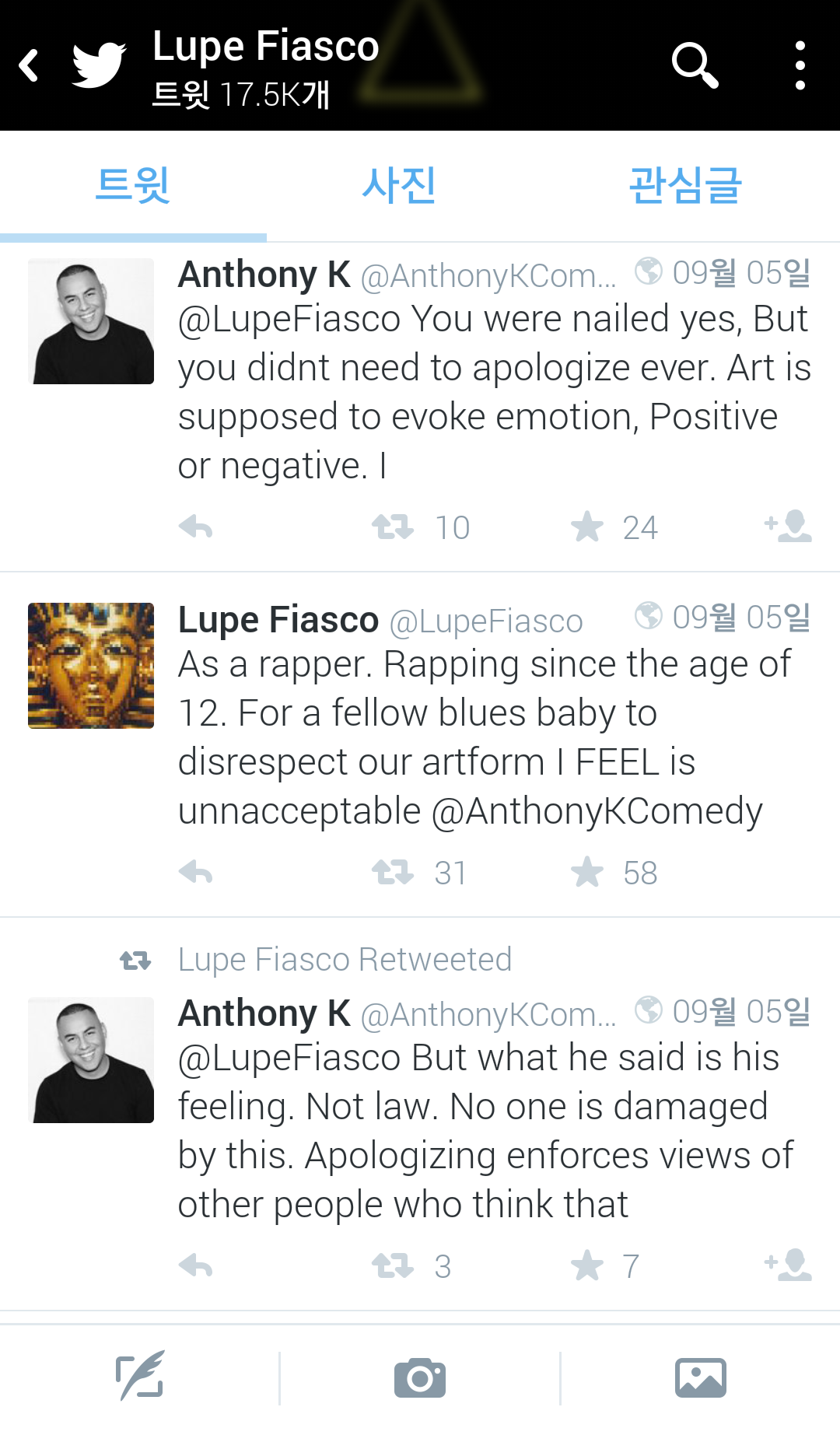
Task: Favorite Lupe Fiasco's tweet with 58 stars
Action: [x=587, y=873]
